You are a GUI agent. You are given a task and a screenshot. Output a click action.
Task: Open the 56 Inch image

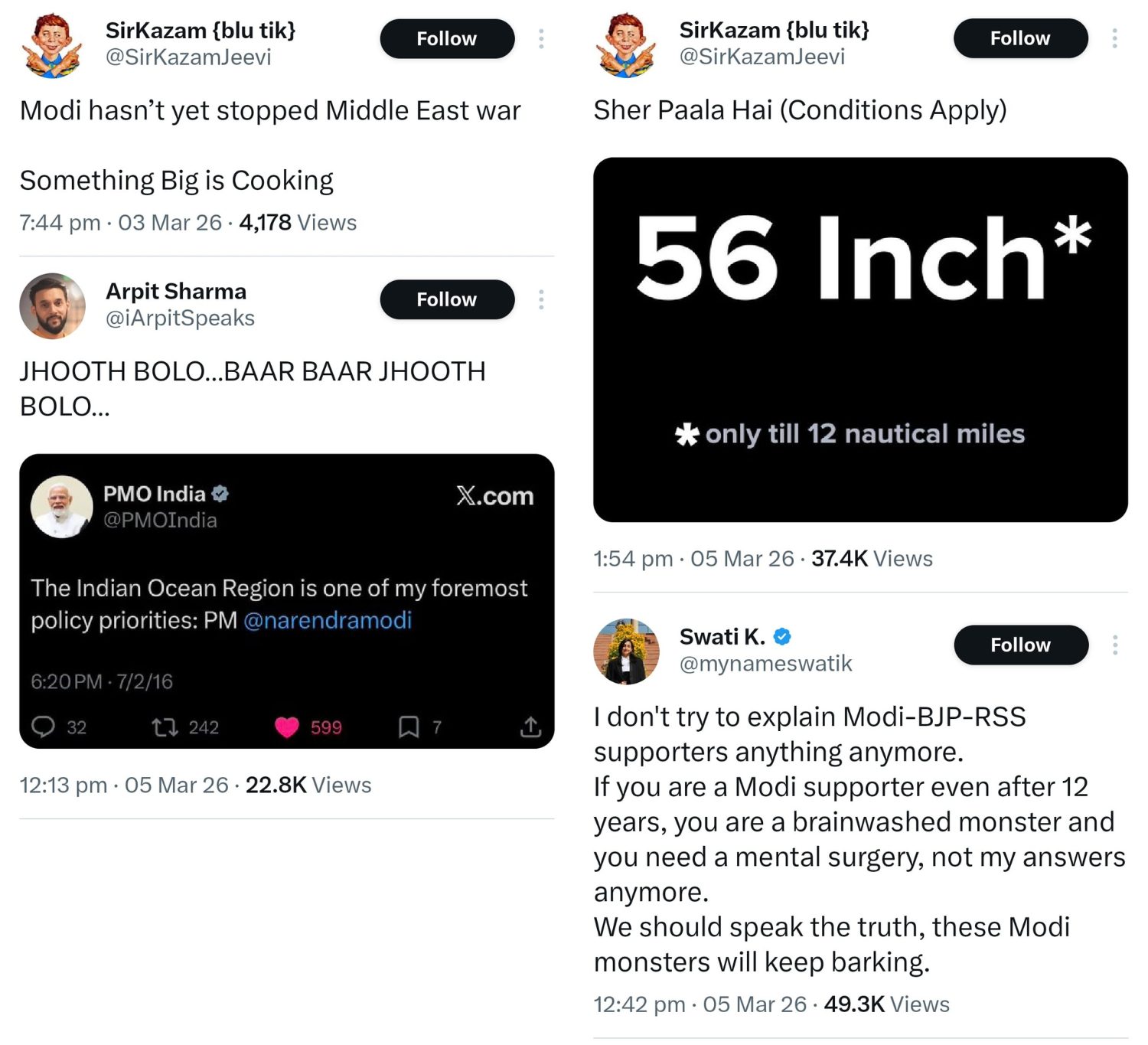click(x=860, y=340)
